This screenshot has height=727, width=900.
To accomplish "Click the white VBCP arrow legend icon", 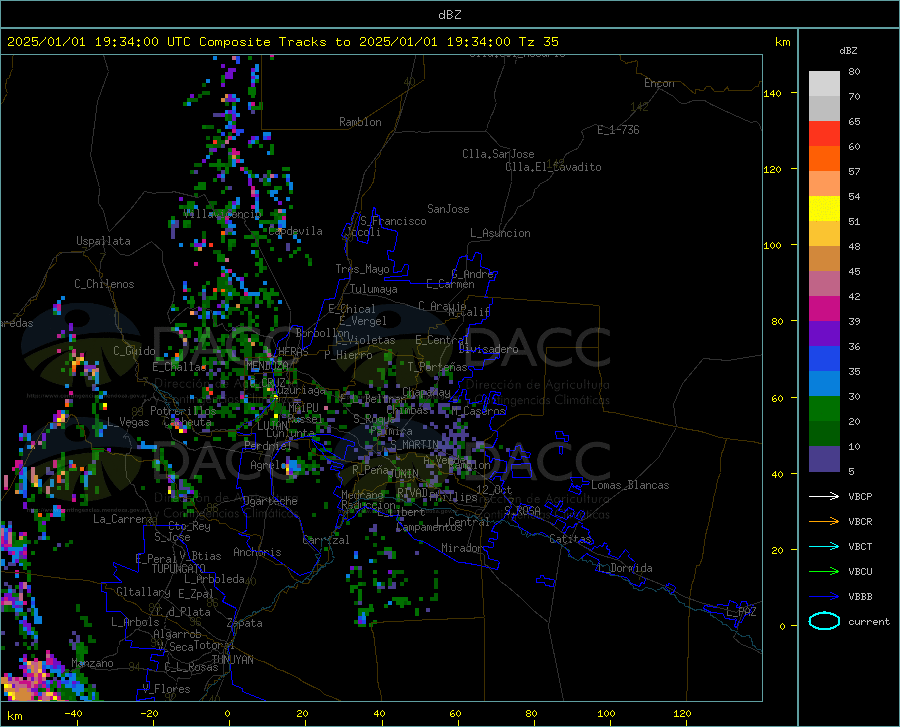I will 824,496.
